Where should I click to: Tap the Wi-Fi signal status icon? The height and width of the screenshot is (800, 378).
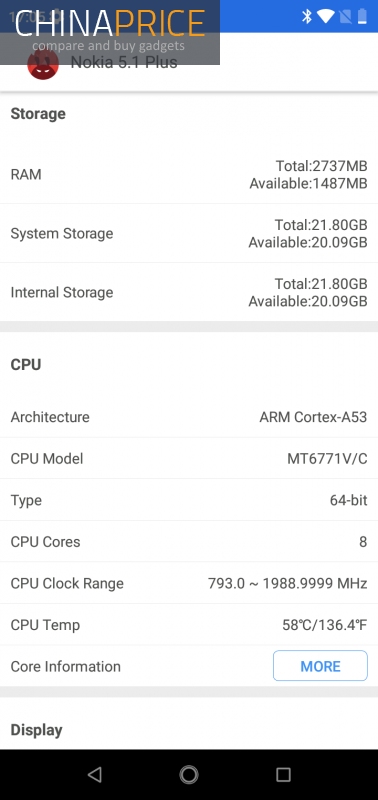click(325, 16)
